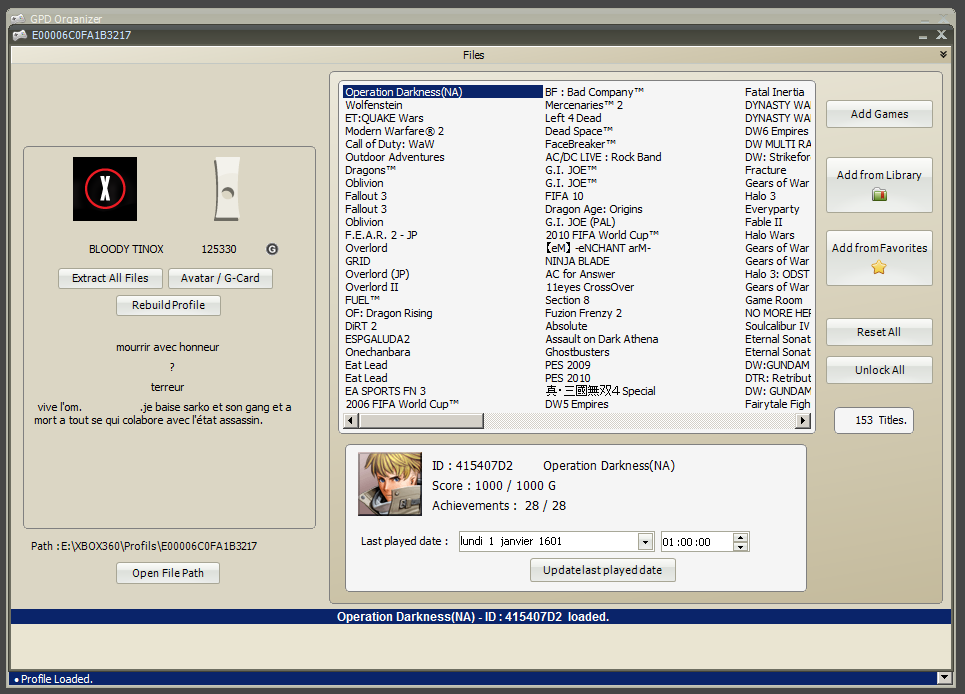Click the Add from Library button
Screen dimensions: 965x694
coord(879,185)
